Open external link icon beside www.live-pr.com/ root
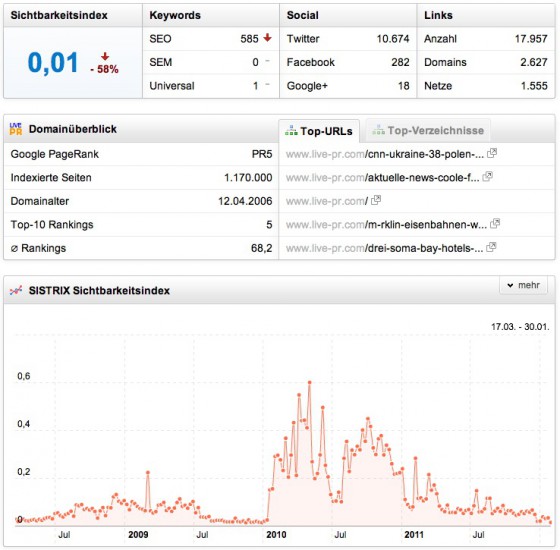The height and width of the screenshot is (550, 560). pos(376,200)
